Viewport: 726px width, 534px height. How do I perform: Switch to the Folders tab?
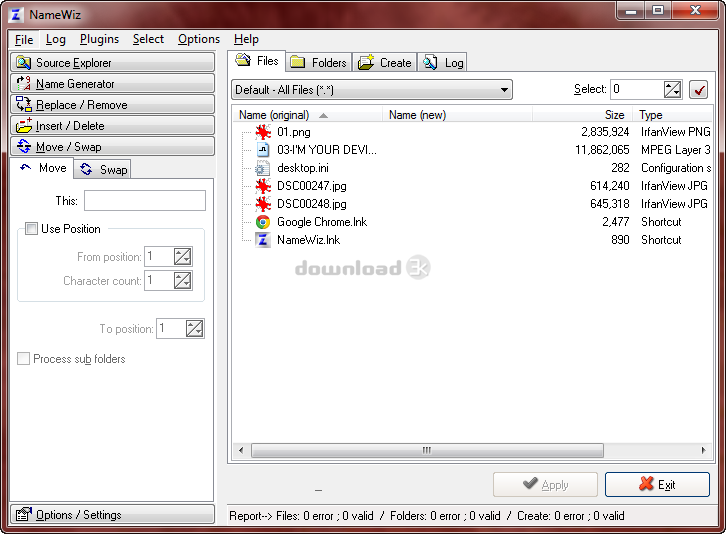click(x=319, y=62)
